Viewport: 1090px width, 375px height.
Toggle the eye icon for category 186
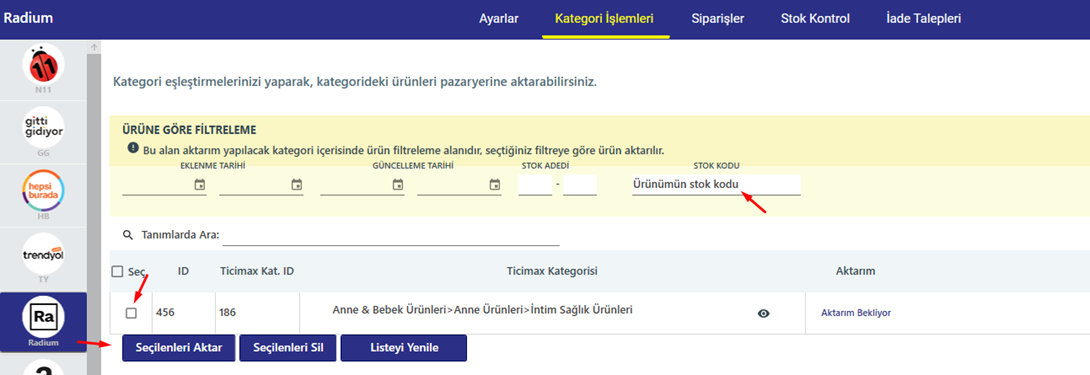[763, 313]
